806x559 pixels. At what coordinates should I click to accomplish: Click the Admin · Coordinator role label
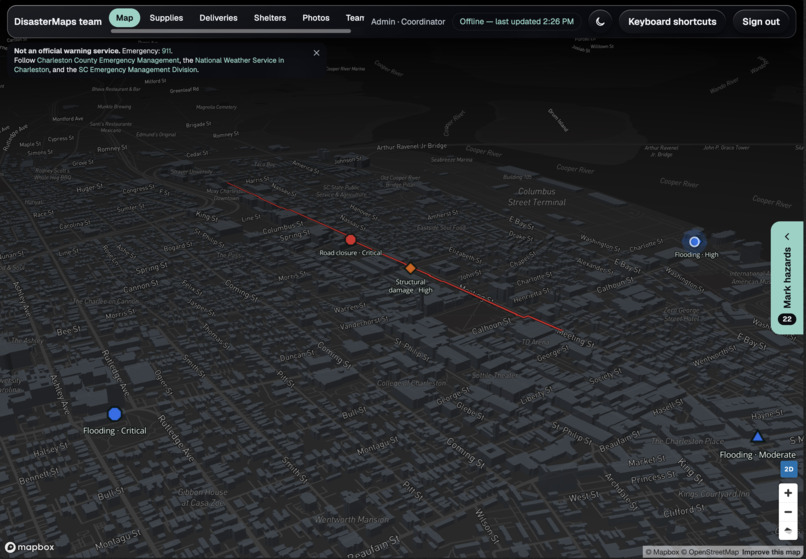(408, 22)
